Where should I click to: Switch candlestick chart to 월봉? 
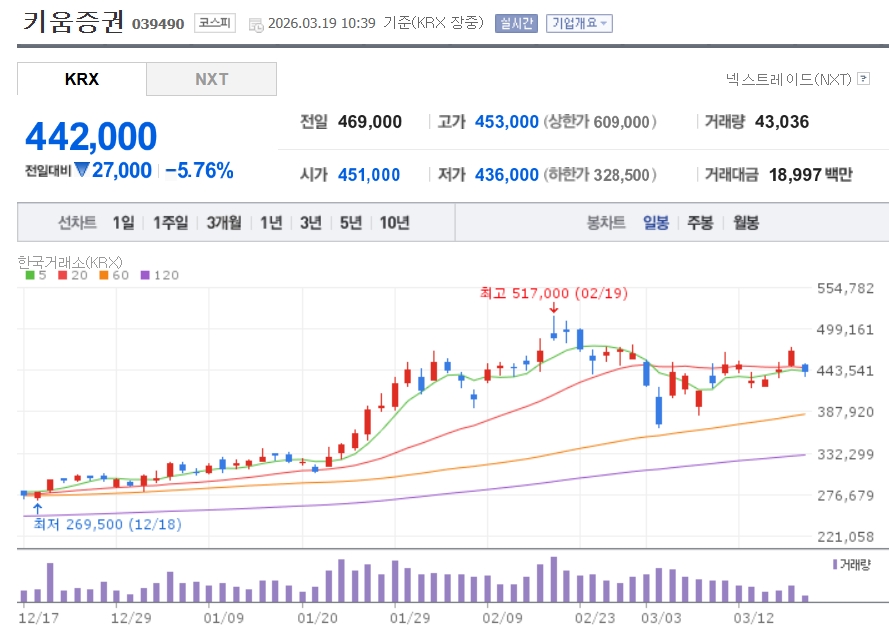(746, 223)
